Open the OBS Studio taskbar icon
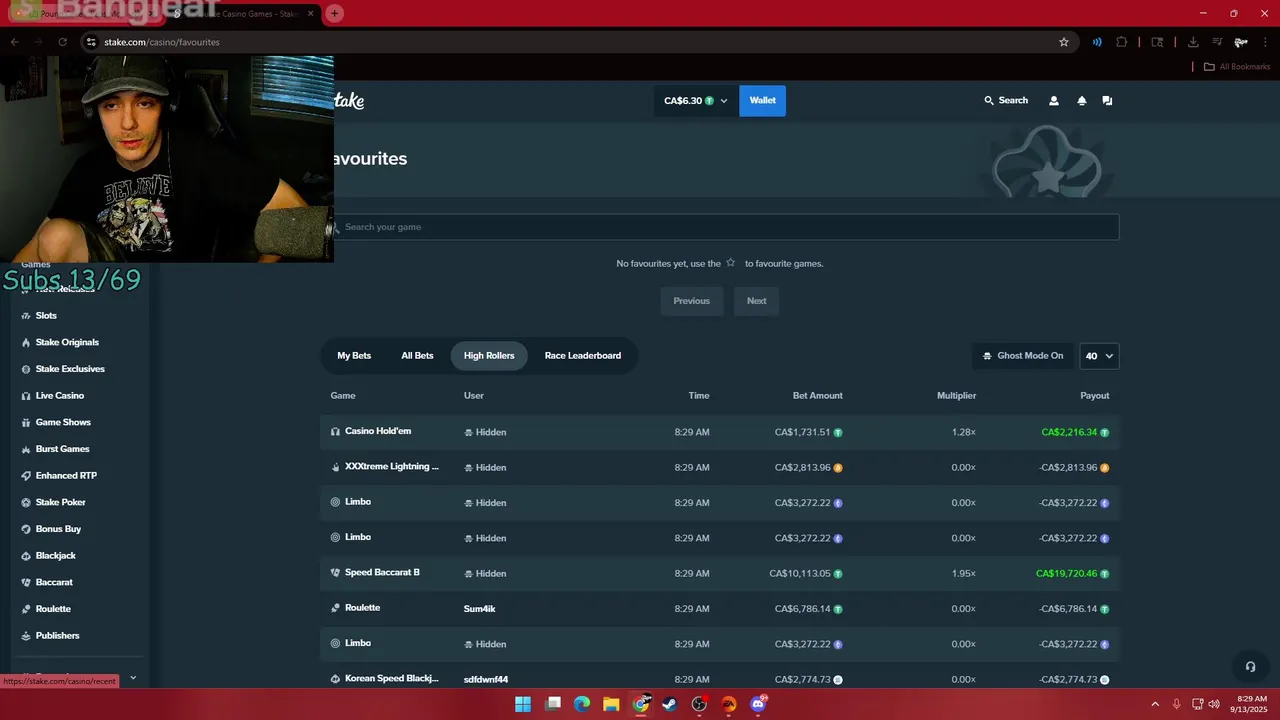Viewport: 1280px width, 720px height. tap(699, 704)
